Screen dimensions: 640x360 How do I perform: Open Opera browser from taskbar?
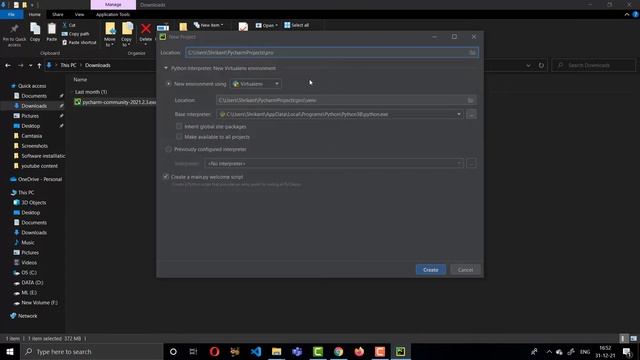pos(214,351)
